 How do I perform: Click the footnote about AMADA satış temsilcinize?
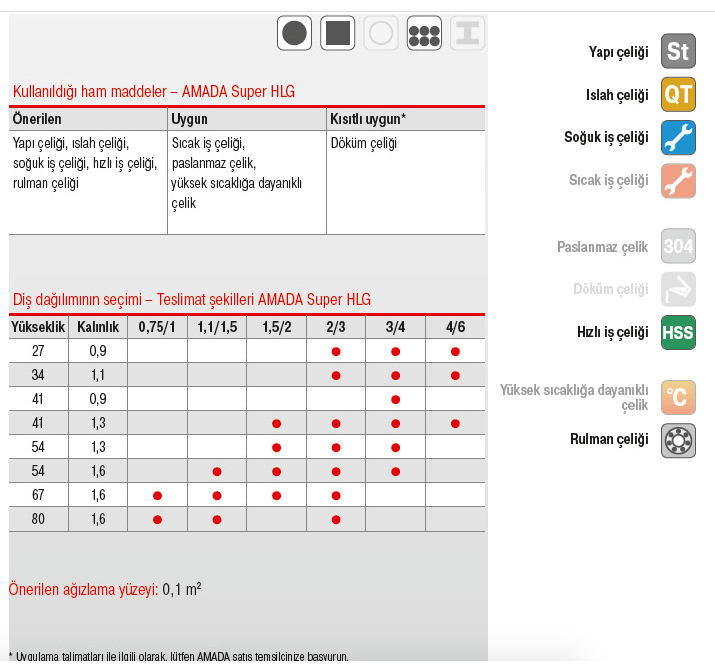coord(179,656)
